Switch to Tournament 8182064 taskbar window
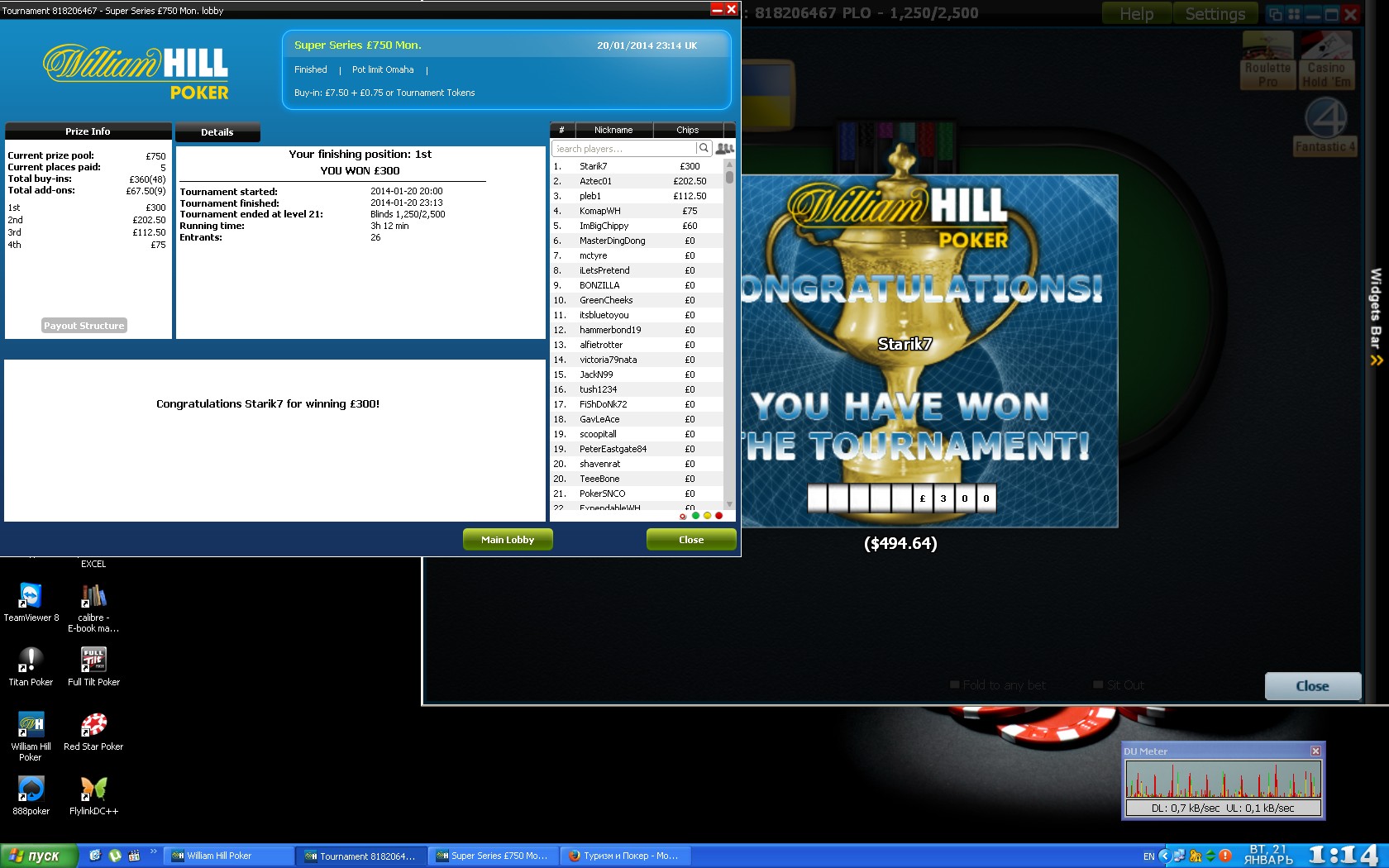The height and width of the screenshot is (868, 1389). 362,856
